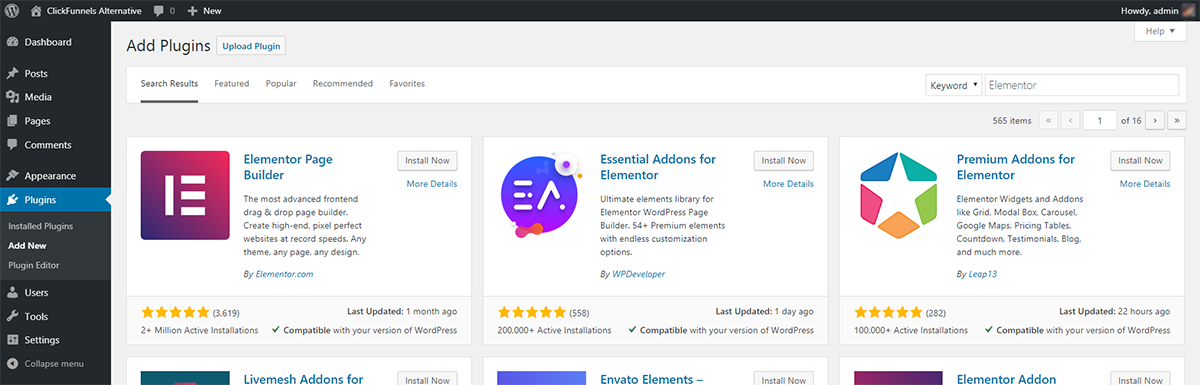Switch to the Popular tab
Screen dimensions: 1200x385
pos(281,84)
